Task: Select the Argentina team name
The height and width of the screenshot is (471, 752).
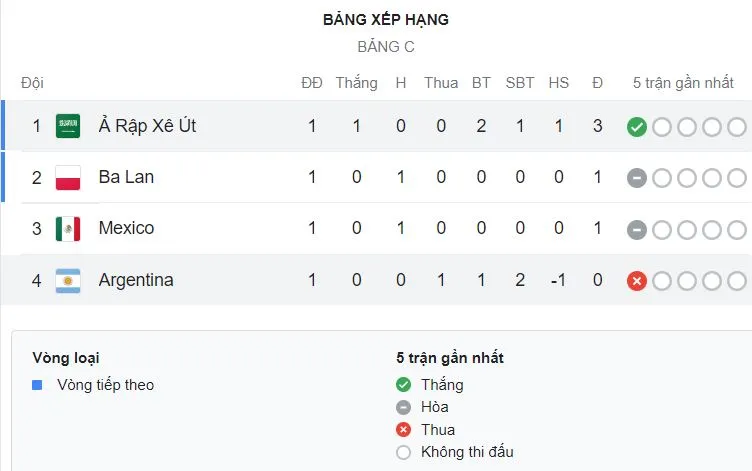Action: [x=136, y=281]
